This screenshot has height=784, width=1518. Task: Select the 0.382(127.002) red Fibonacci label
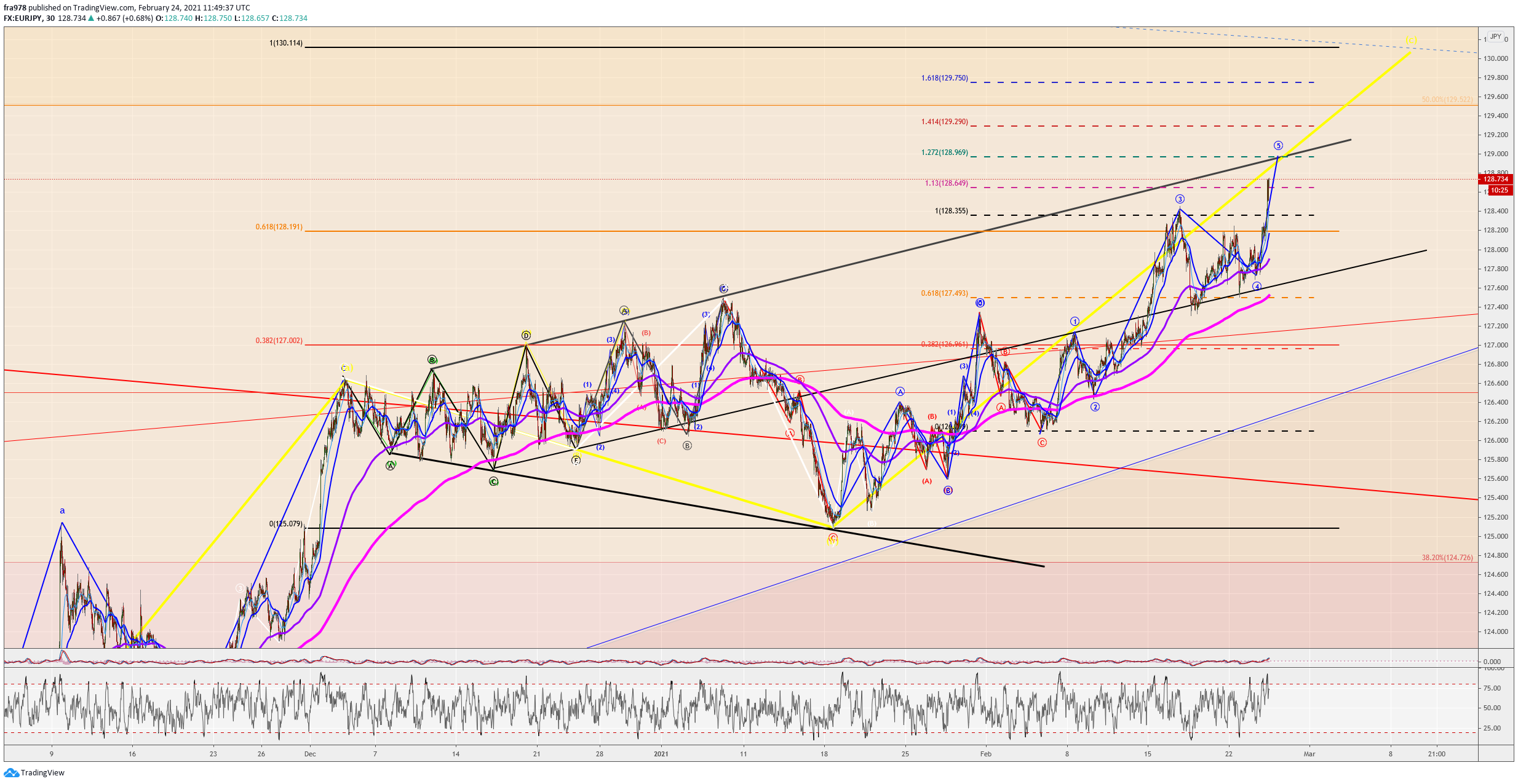tap(279, 341)
